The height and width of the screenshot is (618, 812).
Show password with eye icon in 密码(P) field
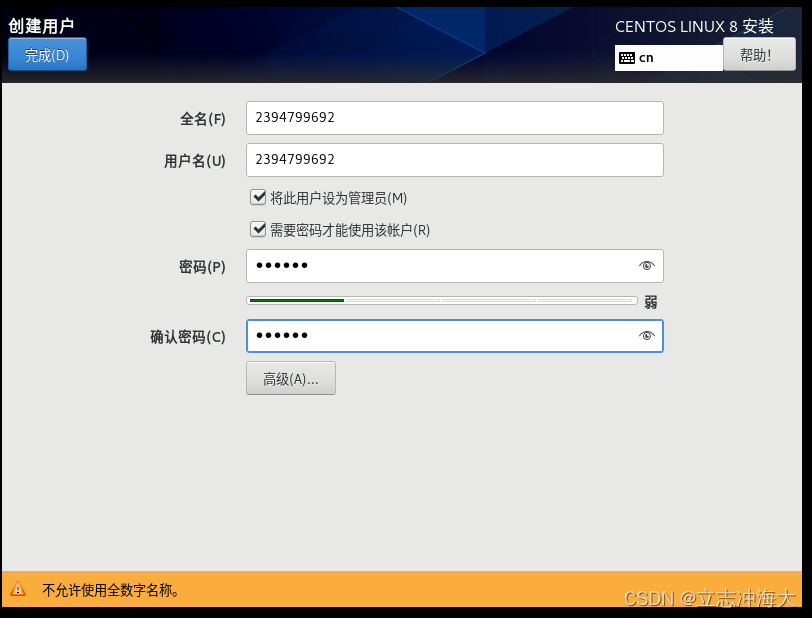pyautogui.click(x=646, y=266)
